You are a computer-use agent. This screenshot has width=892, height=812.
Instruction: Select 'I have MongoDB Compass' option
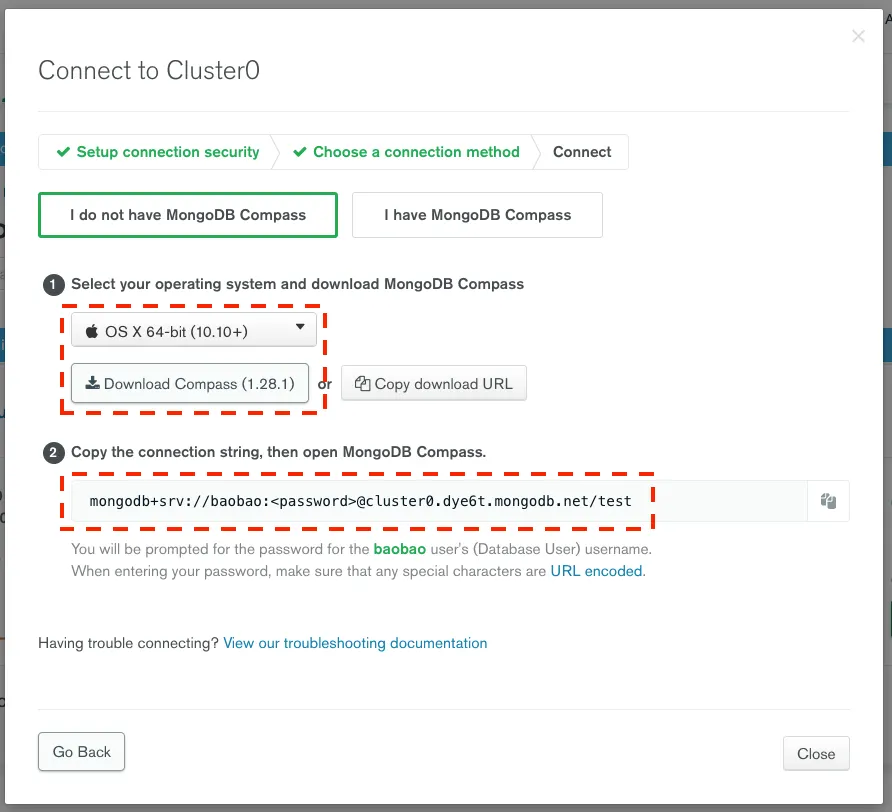(477, 215)
